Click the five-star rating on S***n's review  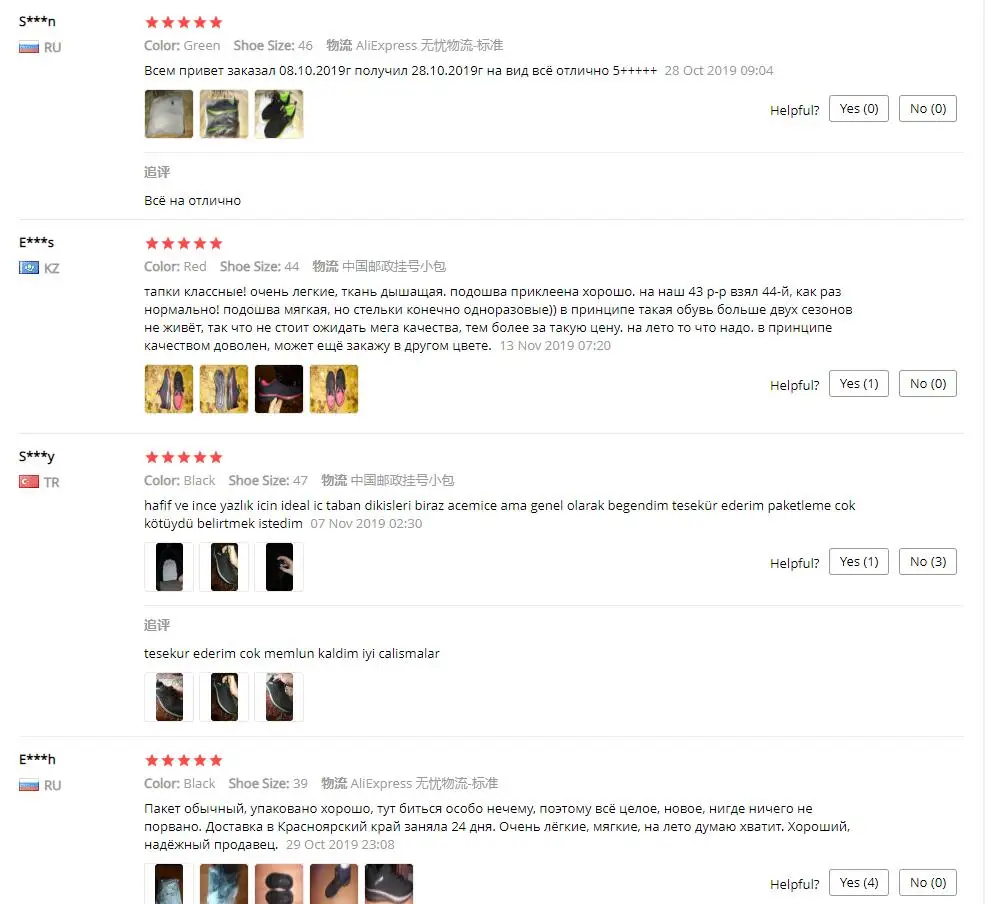click(183, 23)
